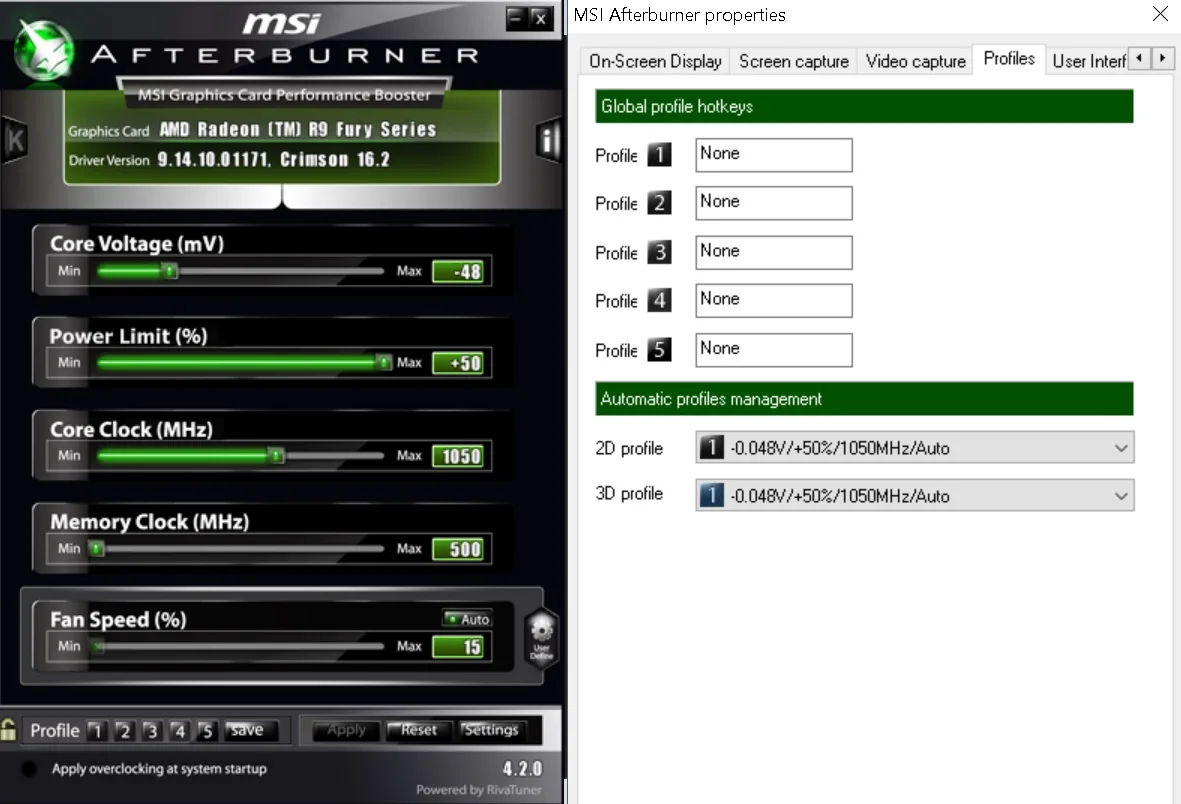
Task: Load profile slot 2 in Afterburner
Action: [124, 730]
